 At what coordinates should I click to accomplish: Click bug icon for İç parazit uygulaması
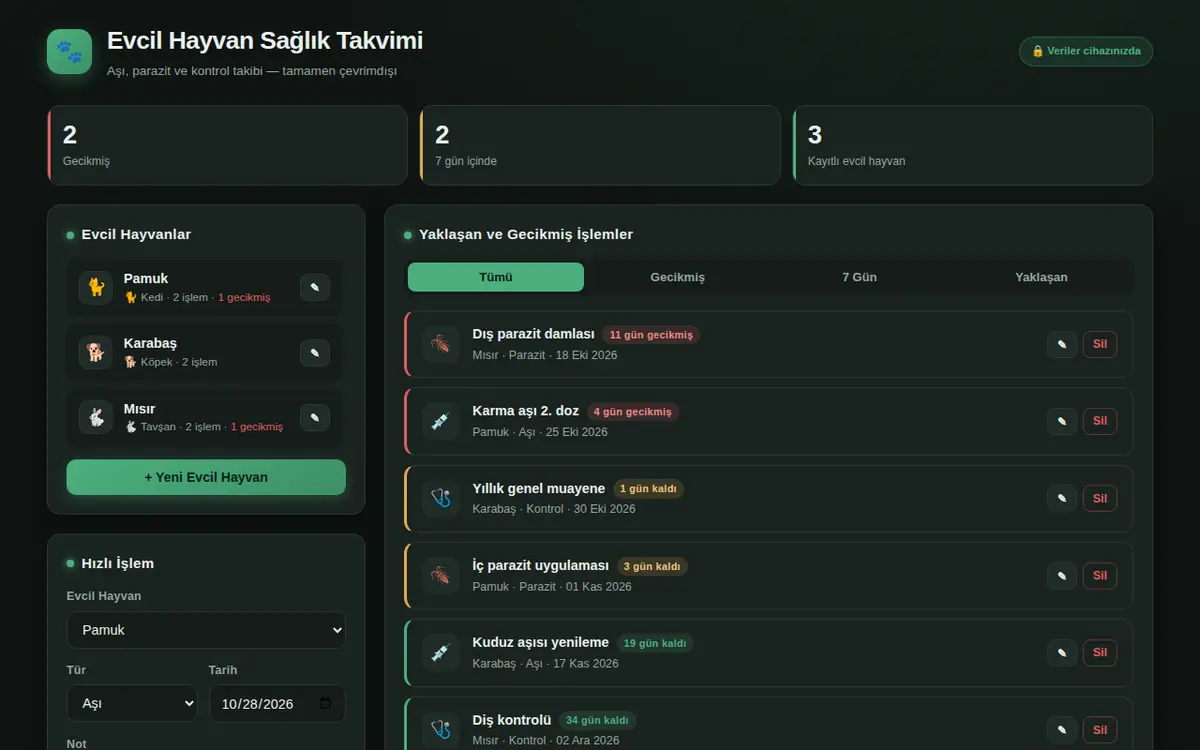click(440, 575)
